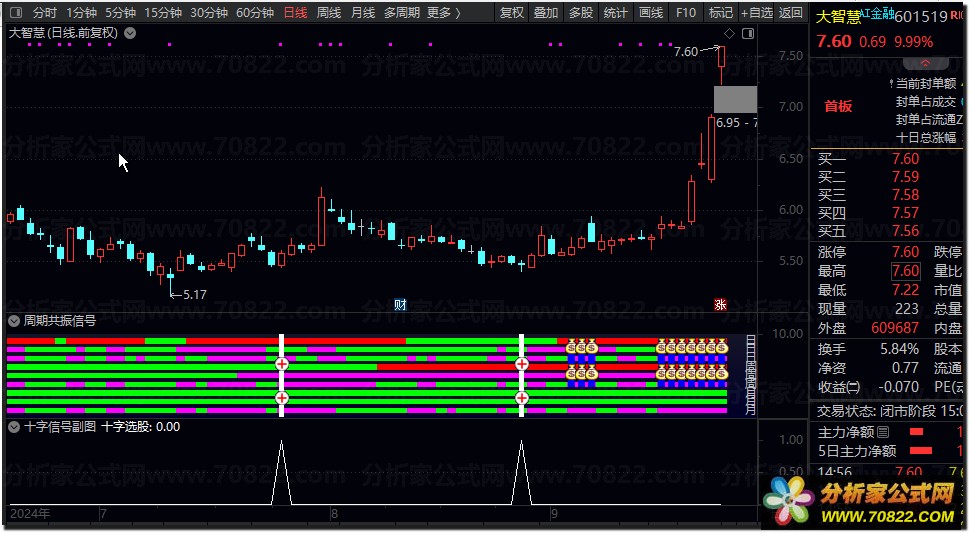Select the 买五 bid price 7.56
The image size is (971, 533).
point(905,231)
